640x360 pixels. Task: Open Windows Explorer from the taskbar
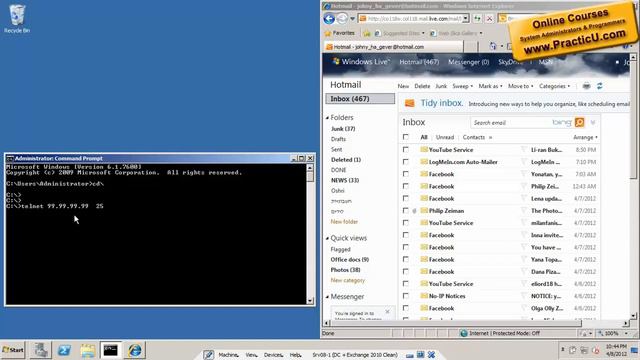coord(87,350)
